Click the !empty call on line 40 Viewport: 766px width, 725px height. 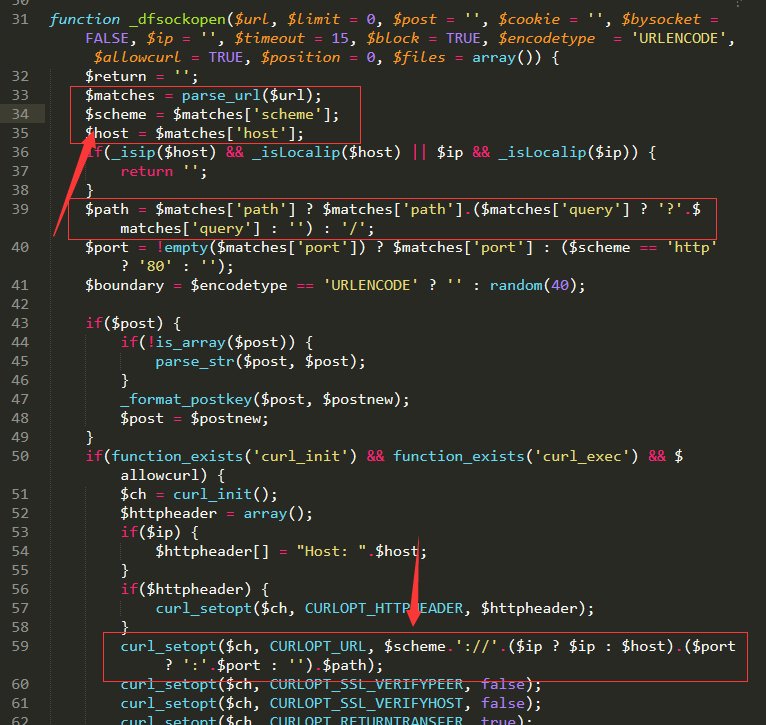pos(182,247)
